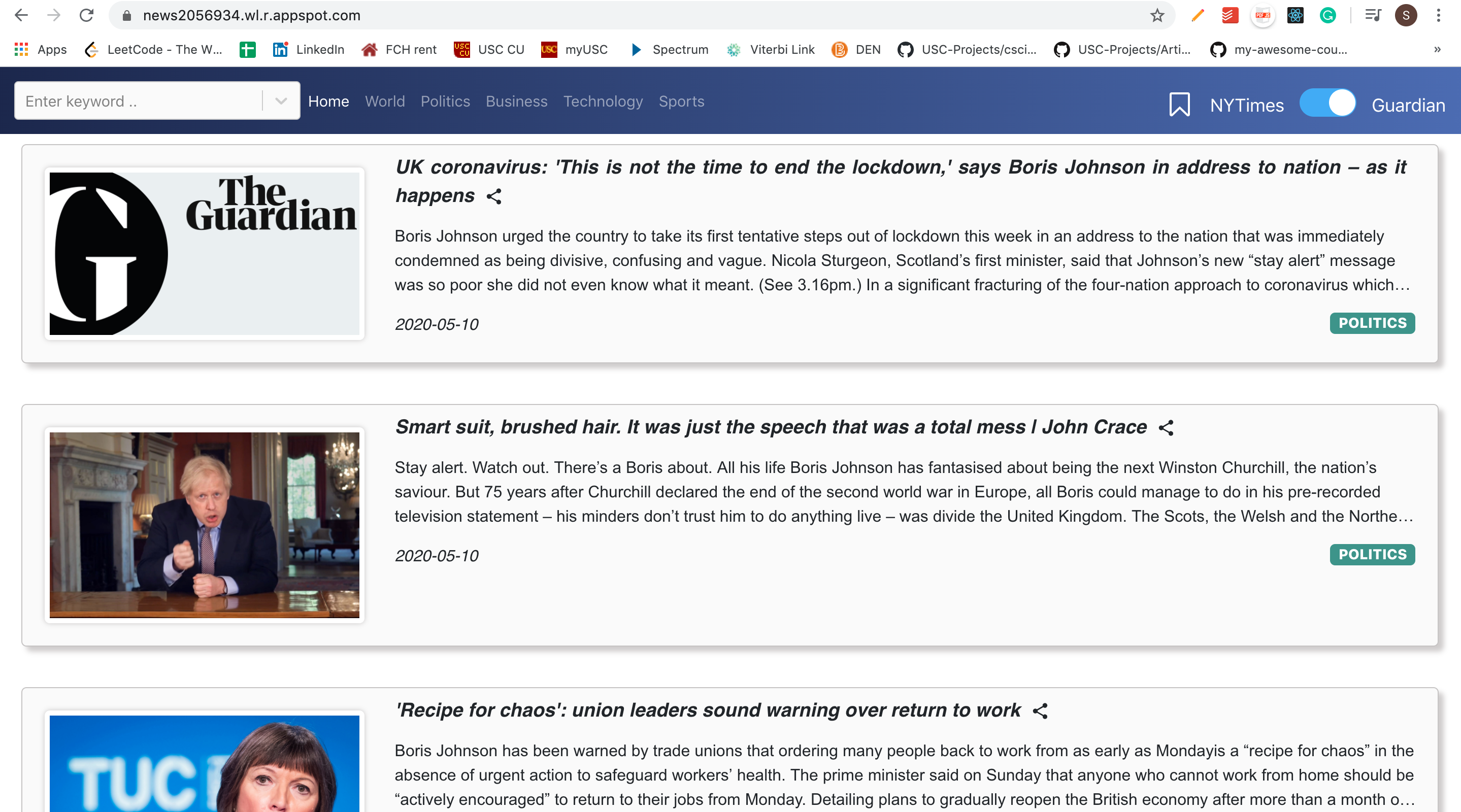Expand the keyword search dropdown arrow
This screenshot has height=812, width=1461.
(x=281, y=101)
